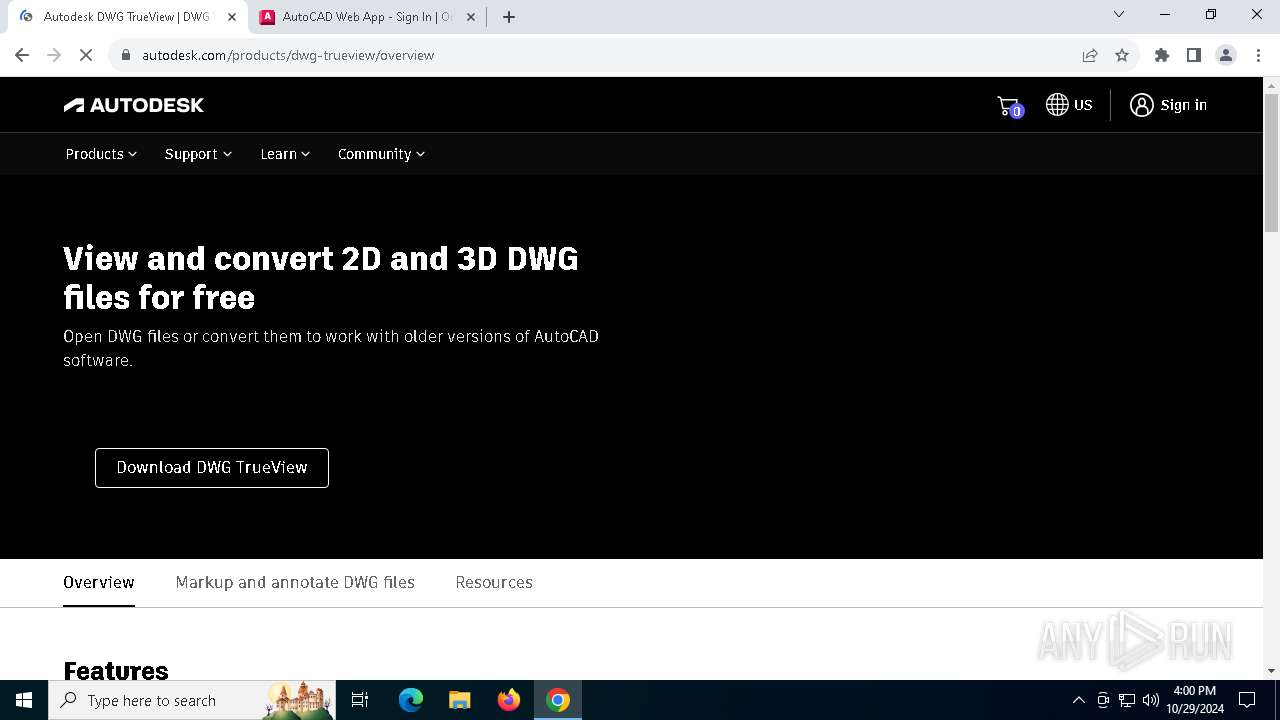Open Markup and annotate DWG files tab
1280x720 pixels.
click(x=295, y=582)
